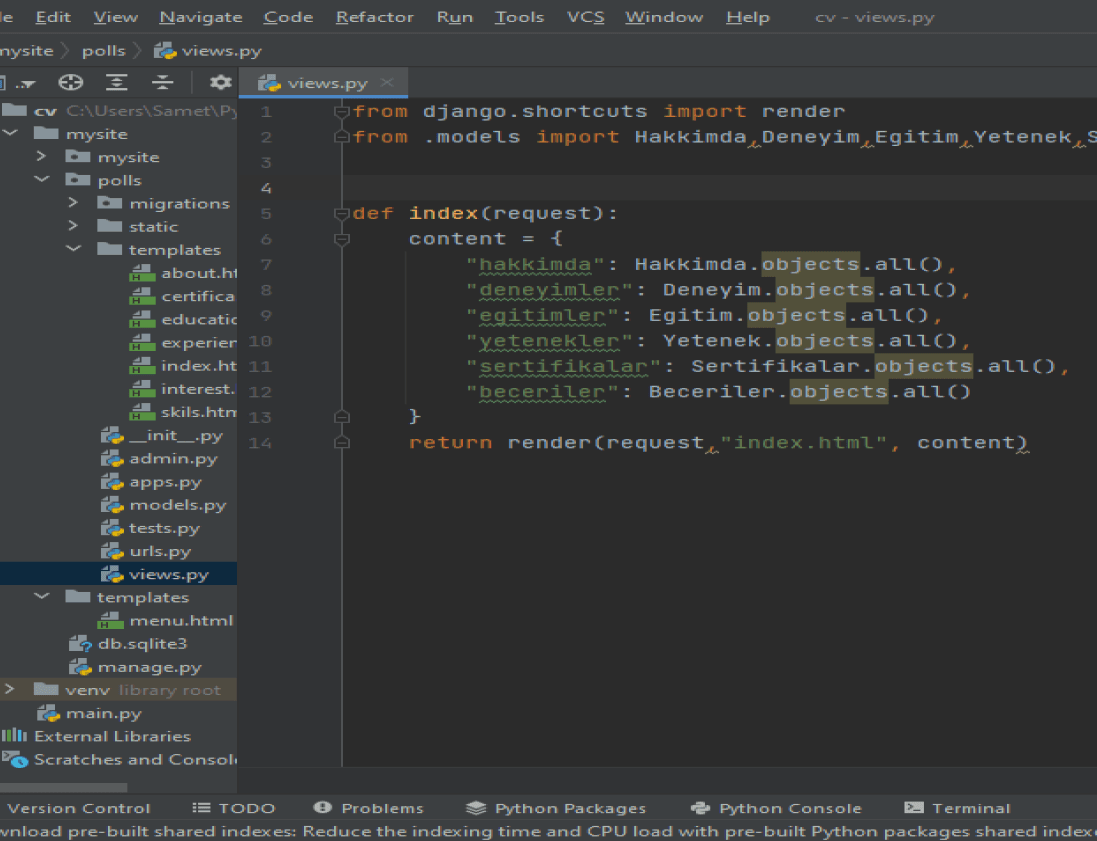This screenshot has width=1097, height=841.
Task: Click the Select Opened File target icon
Action: 71,83
